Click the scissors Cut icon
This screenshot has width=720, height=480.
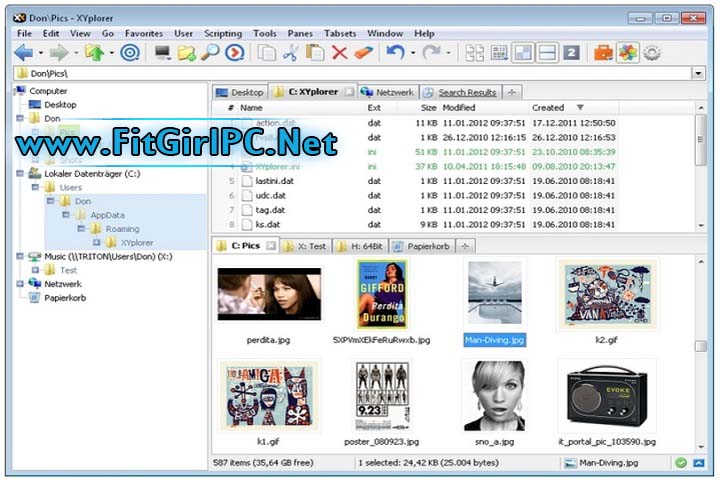tap(291, 53)
